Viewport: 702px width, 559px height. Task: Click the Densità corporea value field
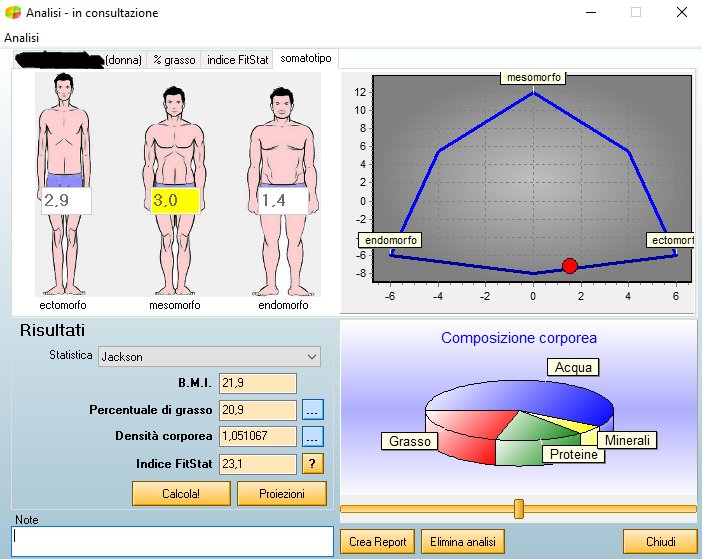[x=257, y=436]
